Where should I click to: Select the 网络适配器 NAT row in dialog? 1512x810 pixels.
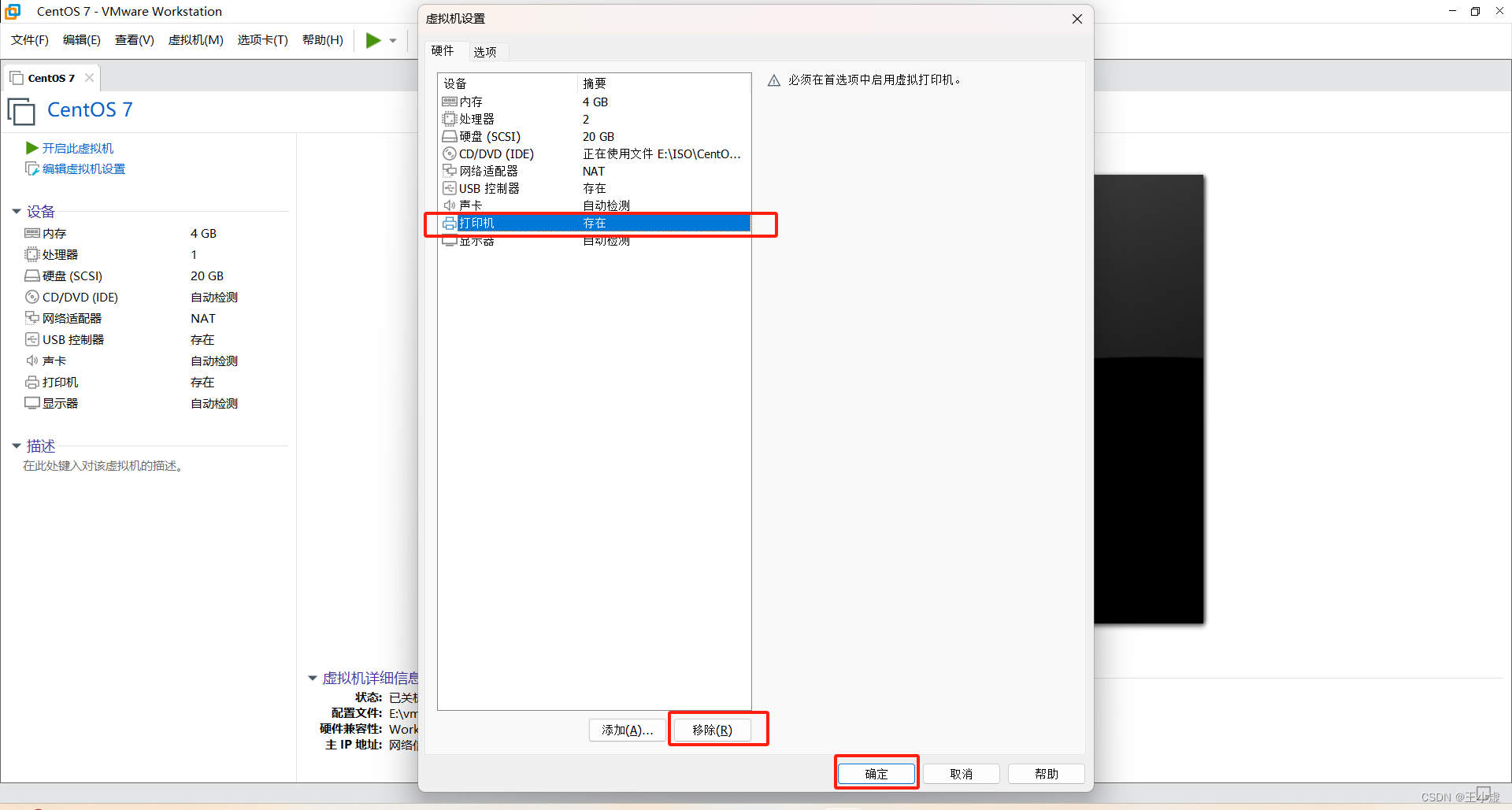coord(595,171)
